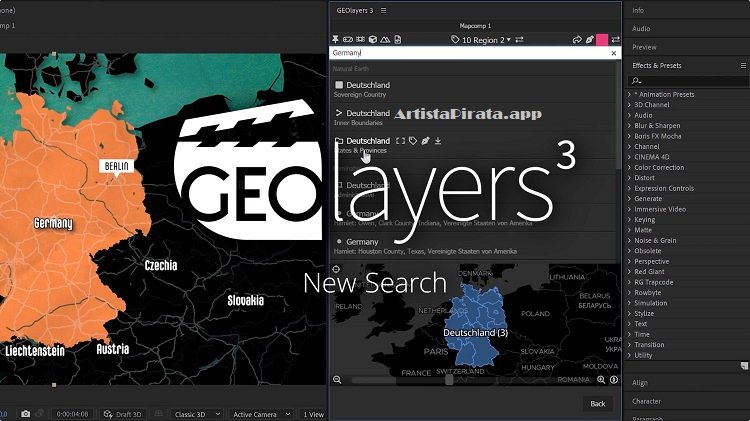Expand RG Trapcode category

pyautogui.click(x=629, y=282)
